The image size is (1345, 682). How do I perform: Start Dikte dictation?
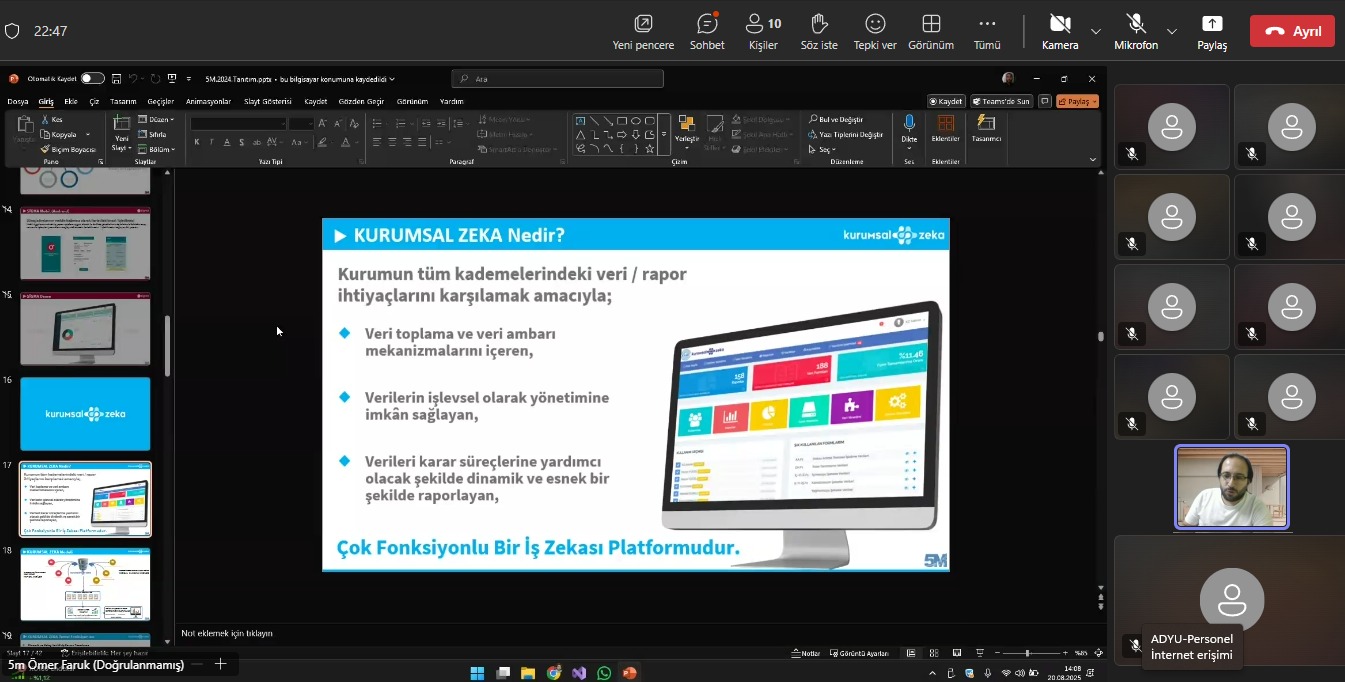909,130
